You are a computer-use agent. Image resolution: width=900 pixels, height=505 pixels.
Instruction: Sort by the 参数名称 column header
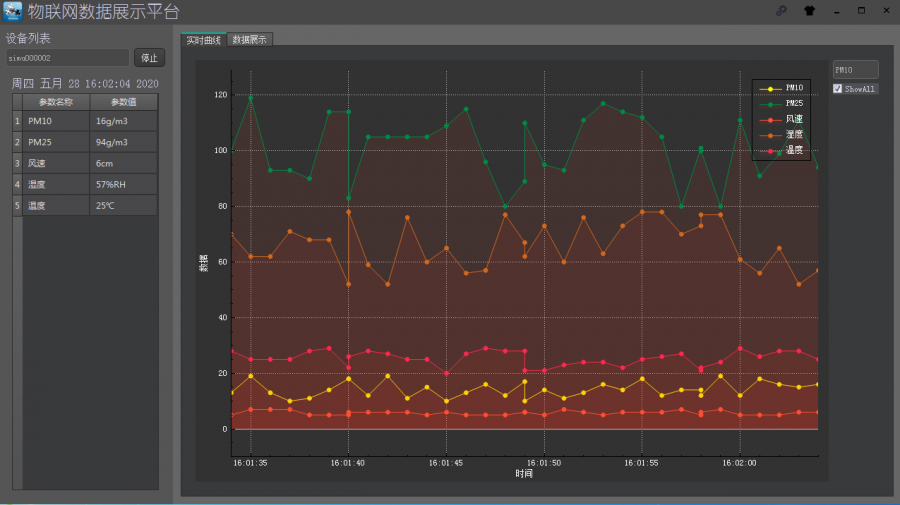pyautogui.click(x=56, y=102)
